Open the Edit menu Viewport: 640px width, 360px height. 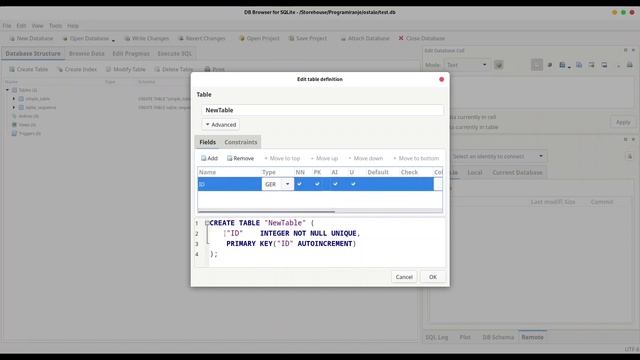click(21, 26)
